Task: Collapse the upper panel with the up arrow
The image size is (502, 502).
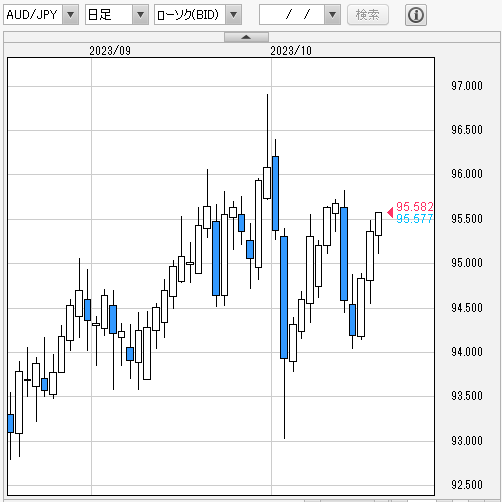Action: click(246, 37)
